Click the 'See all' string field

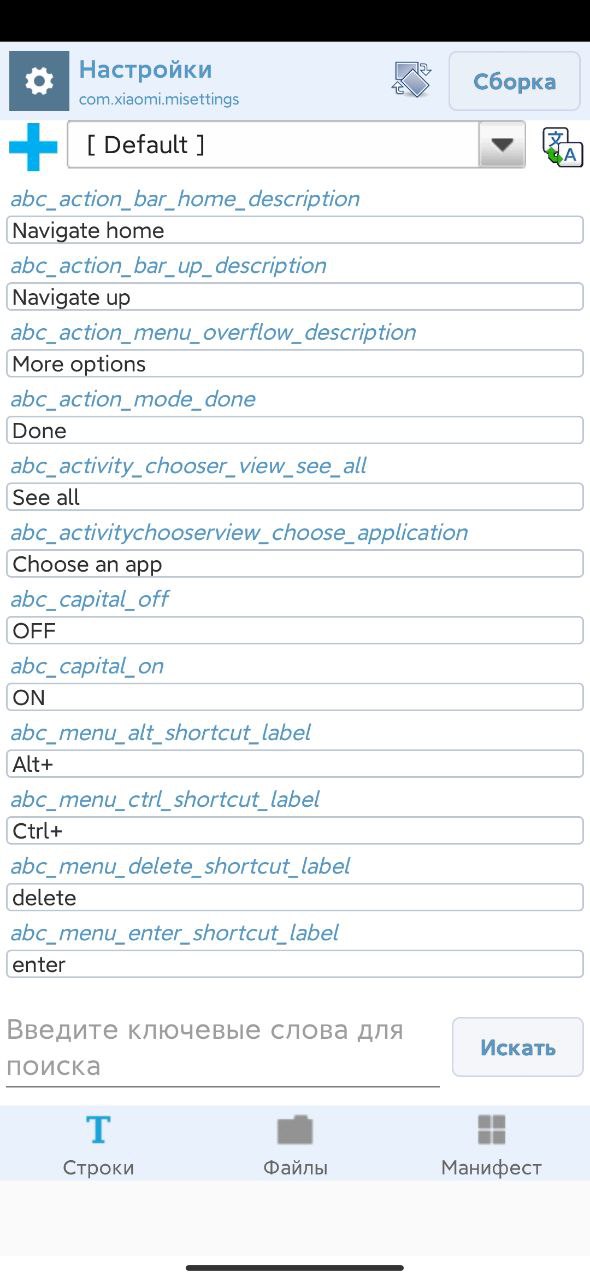(295, 497)
